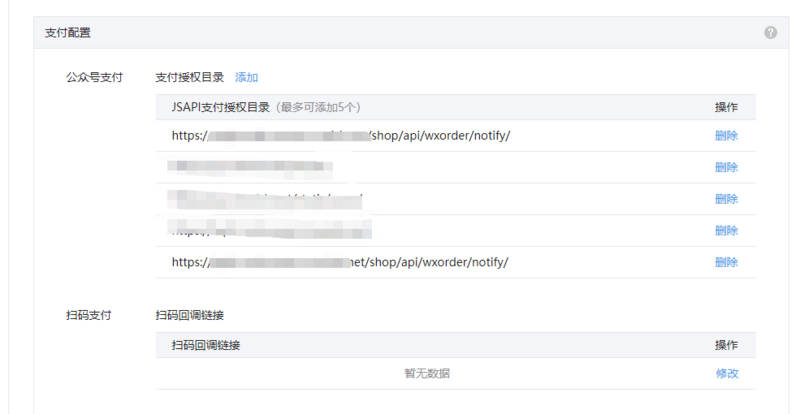Click the 扫码支付 label

(x=89, y=315)
